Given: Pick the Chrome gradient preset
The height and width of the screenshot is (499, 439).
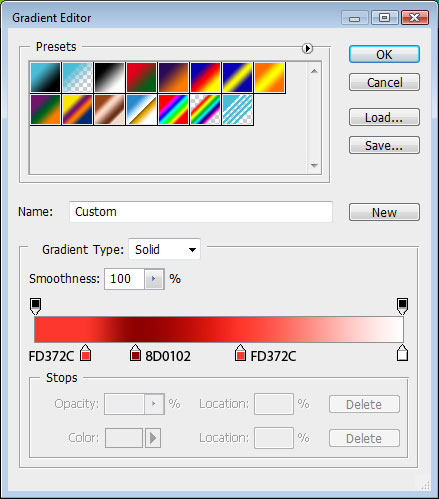Looking at the screenshot, I should click(141, 109).
